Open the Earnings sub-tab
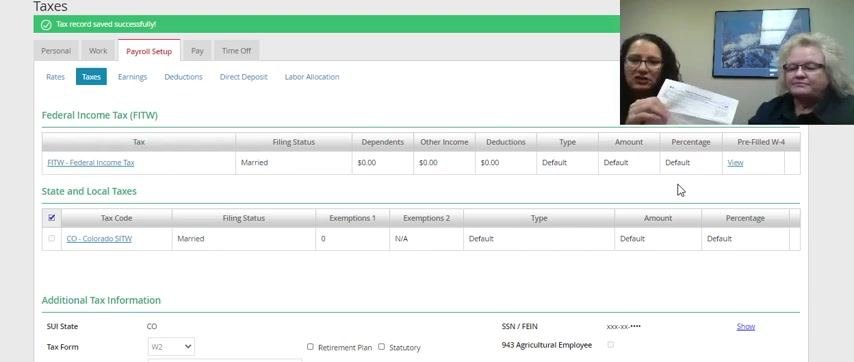 tap(132, 77)
